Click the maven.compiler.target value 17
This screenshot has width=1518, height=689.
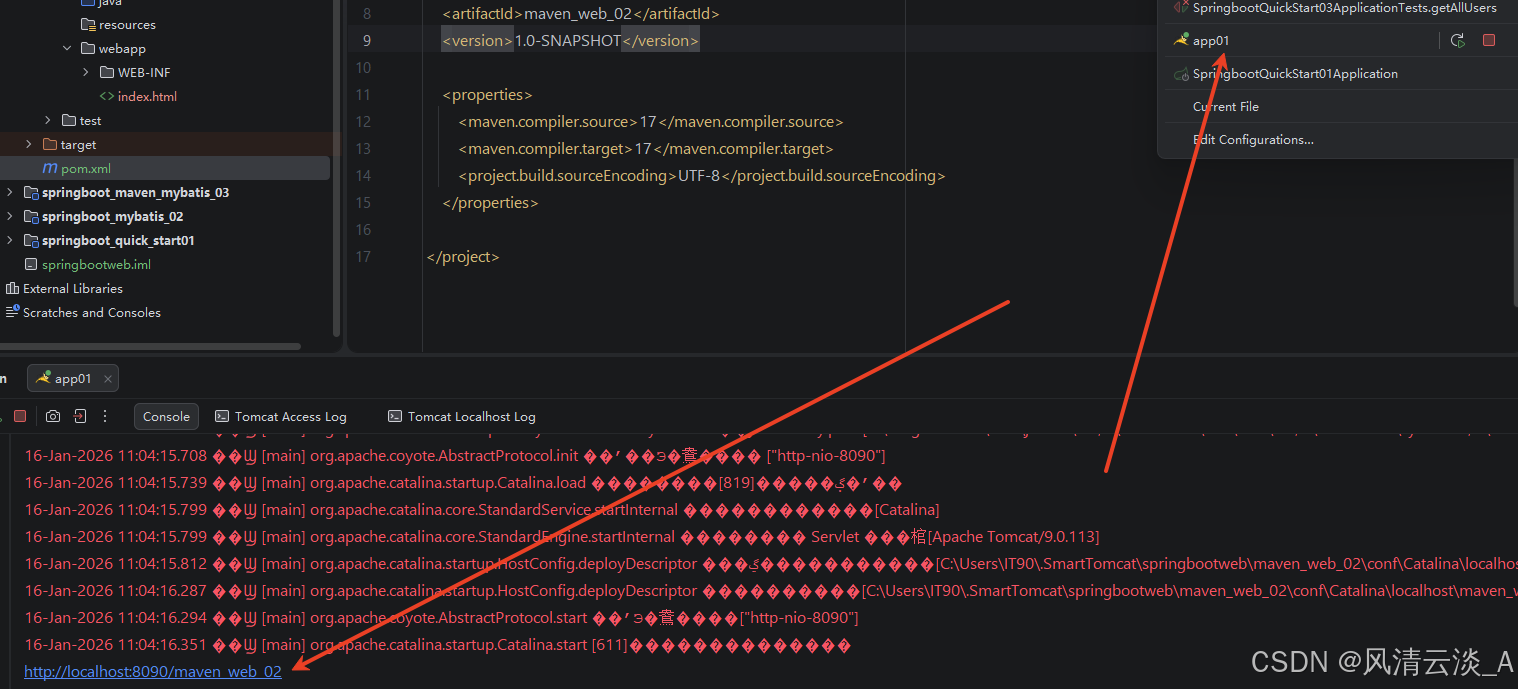tap(643, 149)
